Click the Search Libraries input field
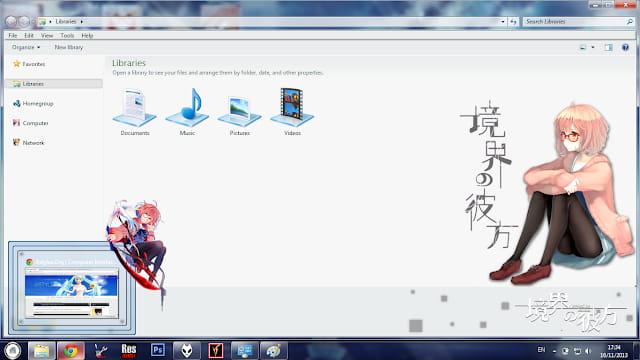640x360 pixels. click(575, 22)
